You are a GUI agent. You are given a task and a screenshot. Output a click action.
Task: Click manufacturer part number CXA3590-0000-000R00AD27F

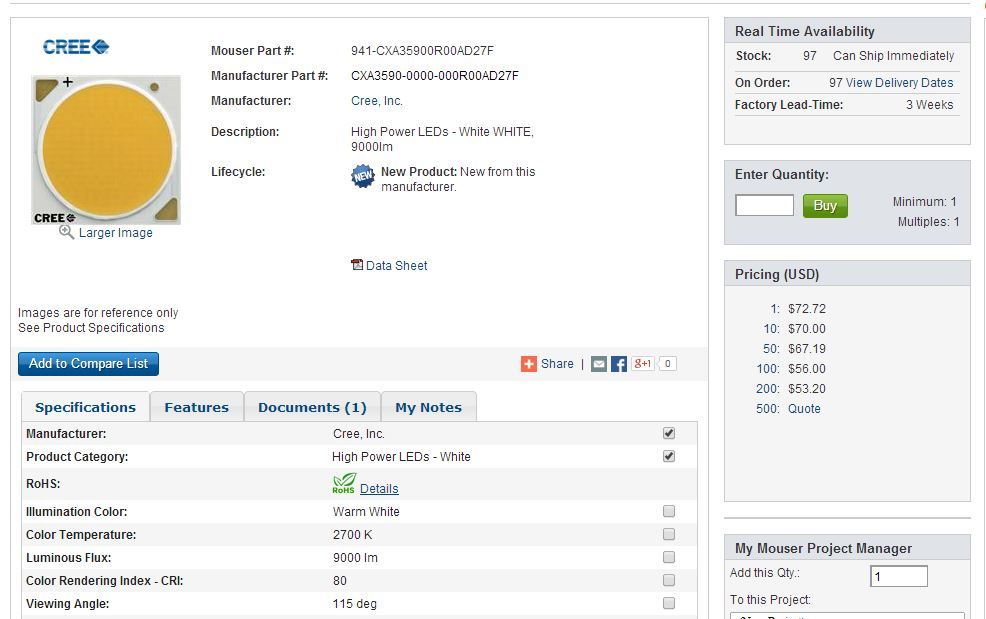click(435, 75)
